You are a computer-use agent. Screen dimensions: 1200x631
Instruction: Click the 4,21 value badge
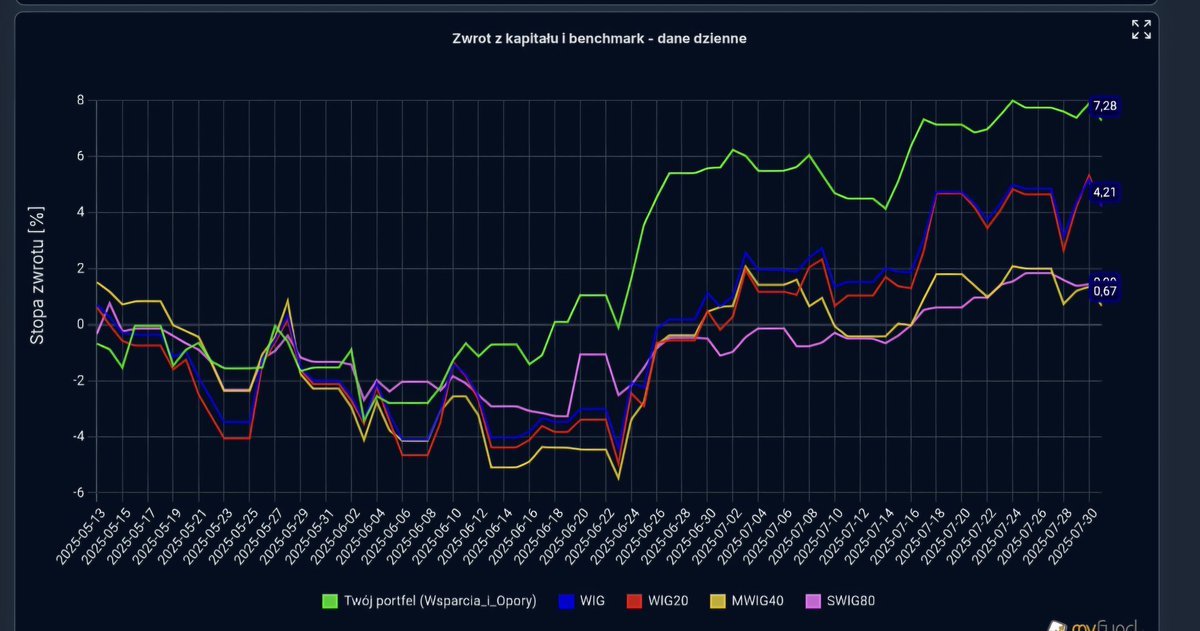click(1105, 192)
